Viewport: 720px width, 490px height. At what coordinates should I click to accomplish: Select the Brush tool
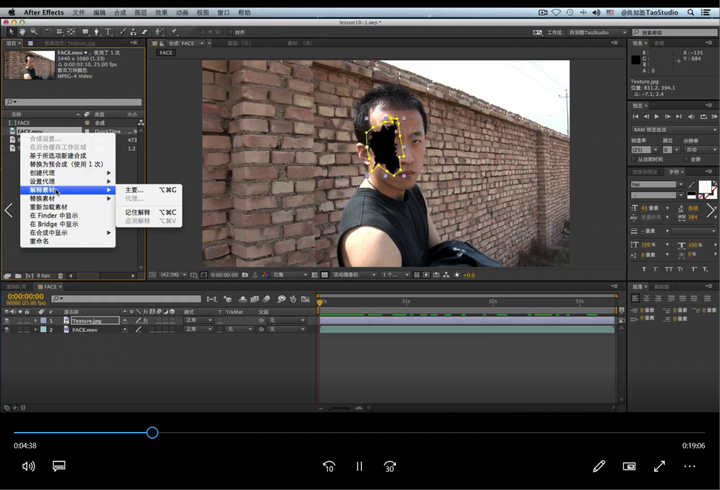[x=123, y=32]
